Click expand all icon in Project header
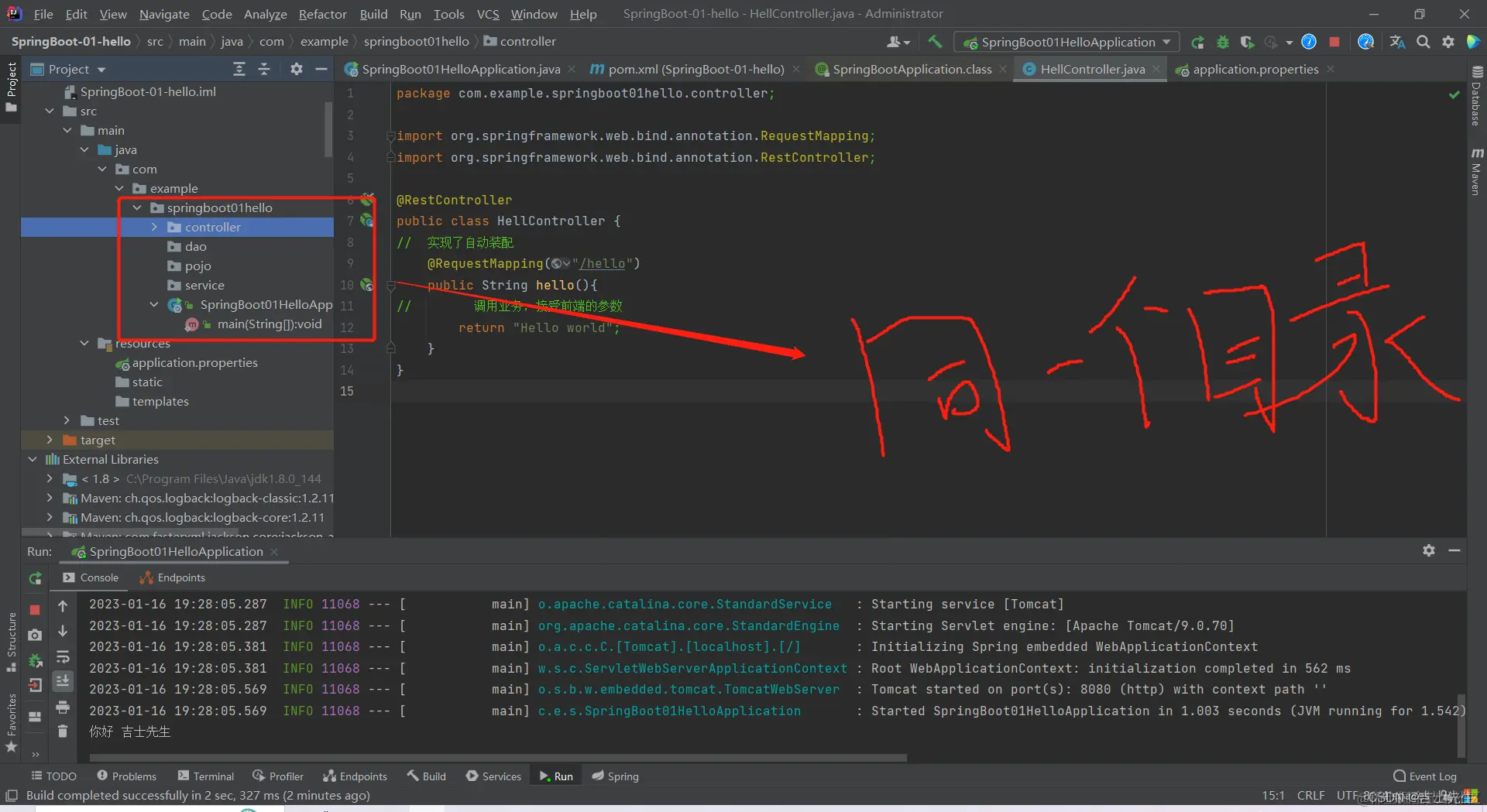The image size is (1487, 812). (239, 69)
